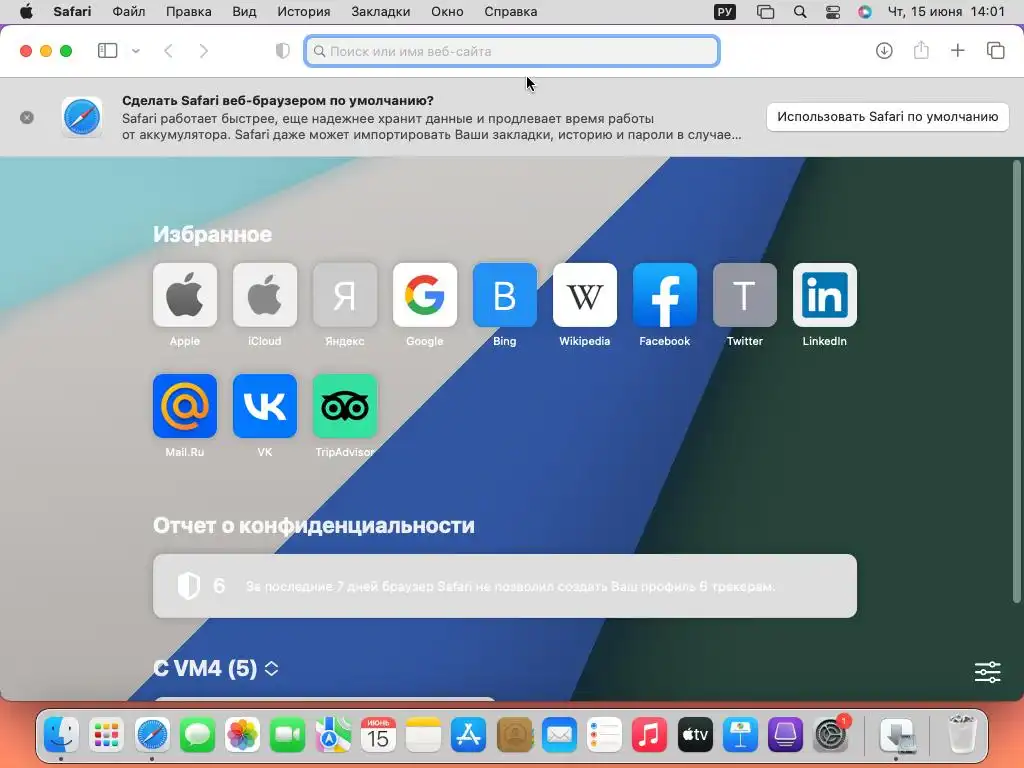Open the Вид menu
The image size is (1024, 768).
click(x=244, y=12)
